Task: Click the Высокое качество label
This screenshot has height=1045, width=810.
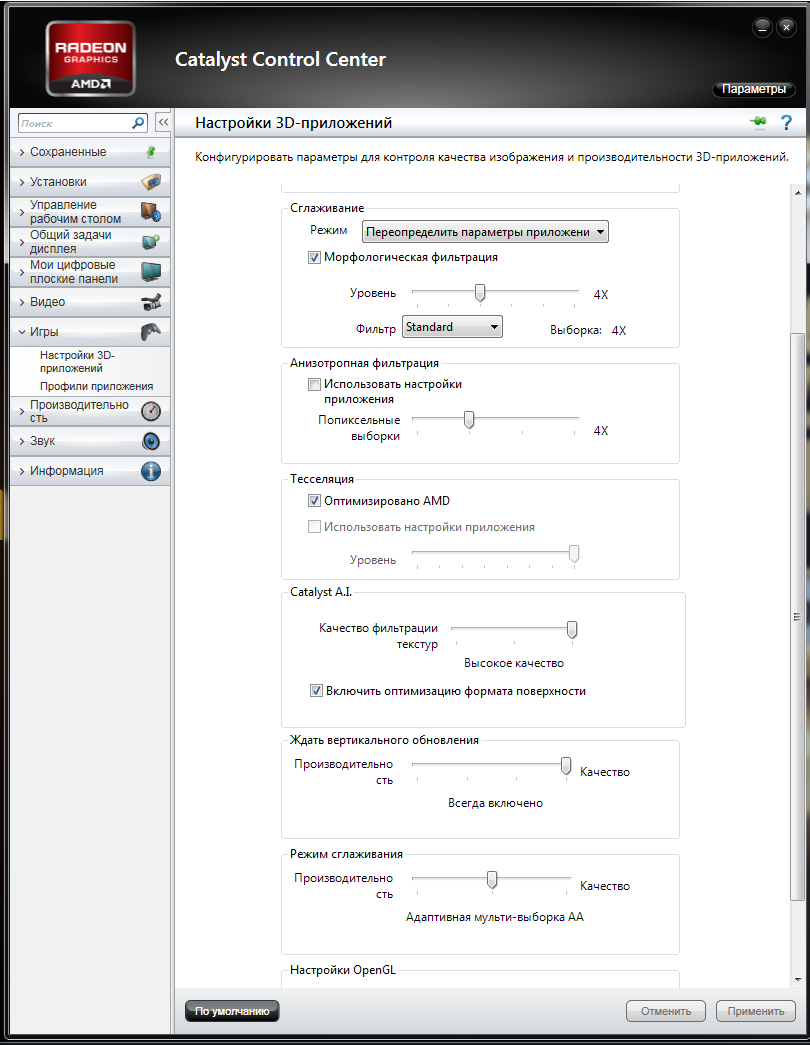Action: point(514,663)
